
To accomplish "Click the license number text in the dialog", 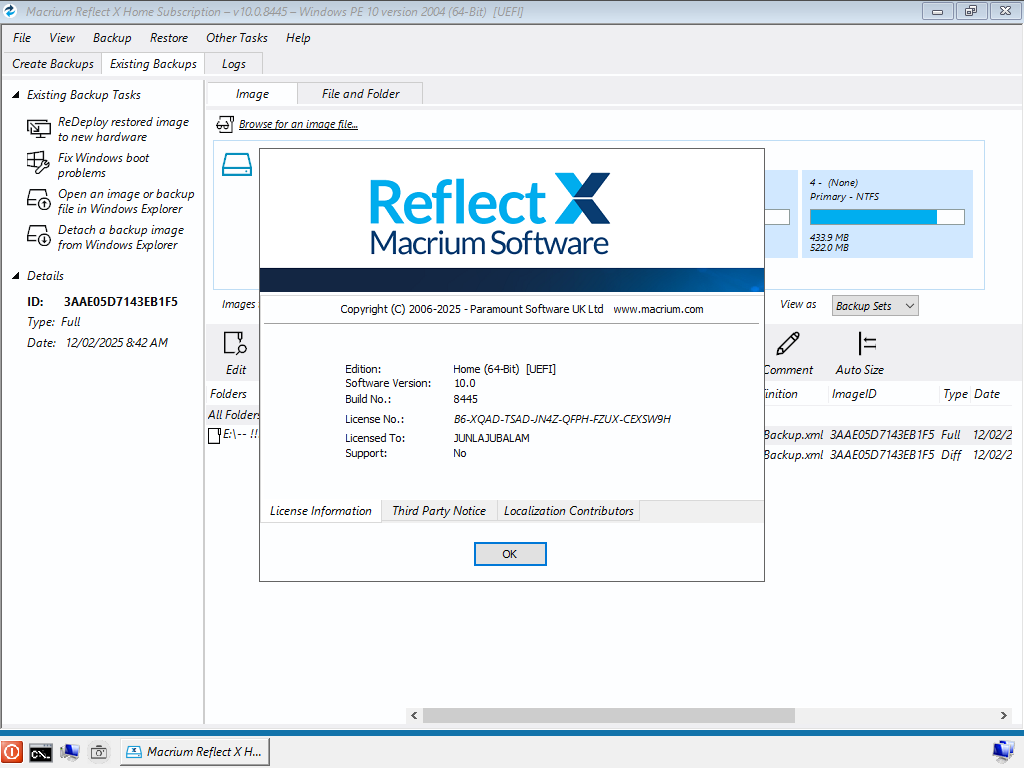I will 562,419.
